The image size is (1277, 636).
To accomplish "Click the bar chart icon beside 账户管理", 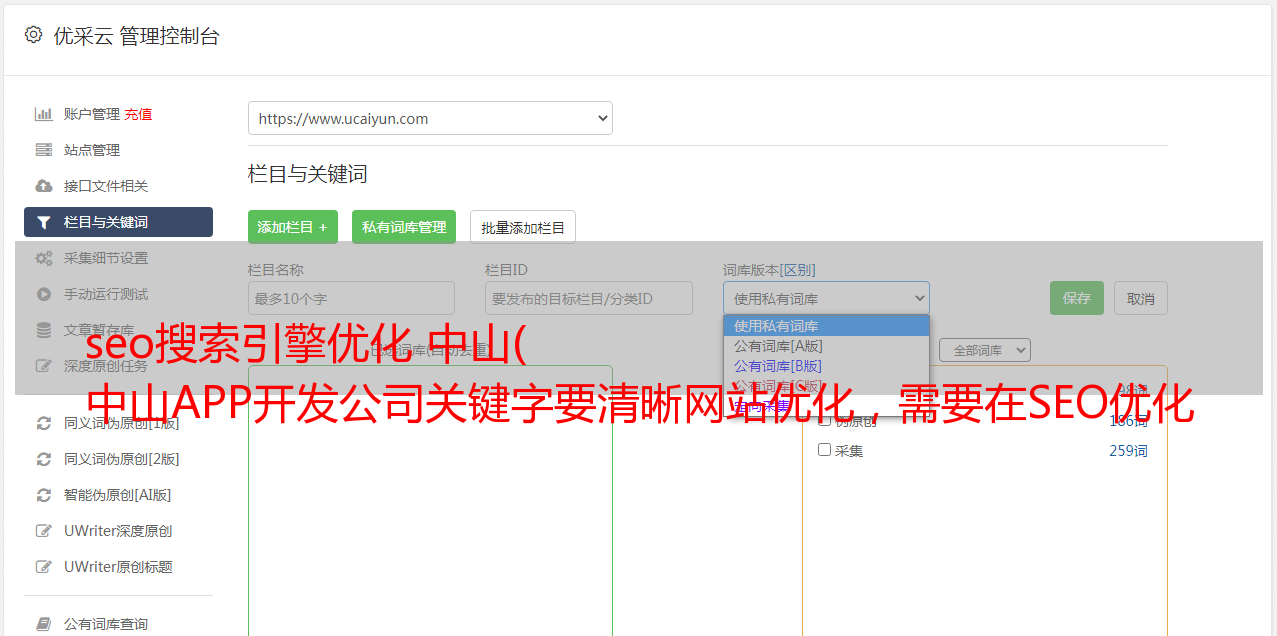I will 44,114.
